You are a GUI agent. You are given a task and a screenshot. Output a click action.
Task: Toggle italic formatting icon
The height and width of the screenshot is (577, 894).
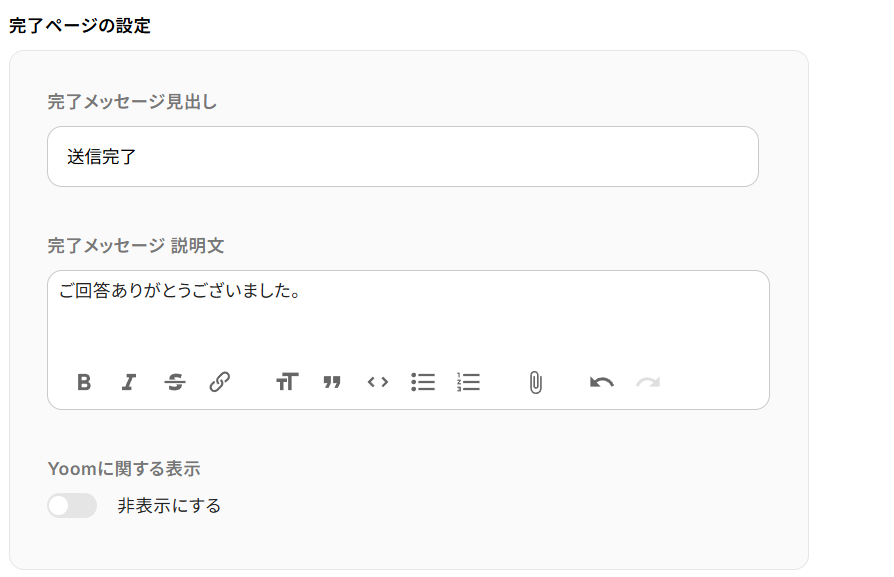click(x=129, y=382)
